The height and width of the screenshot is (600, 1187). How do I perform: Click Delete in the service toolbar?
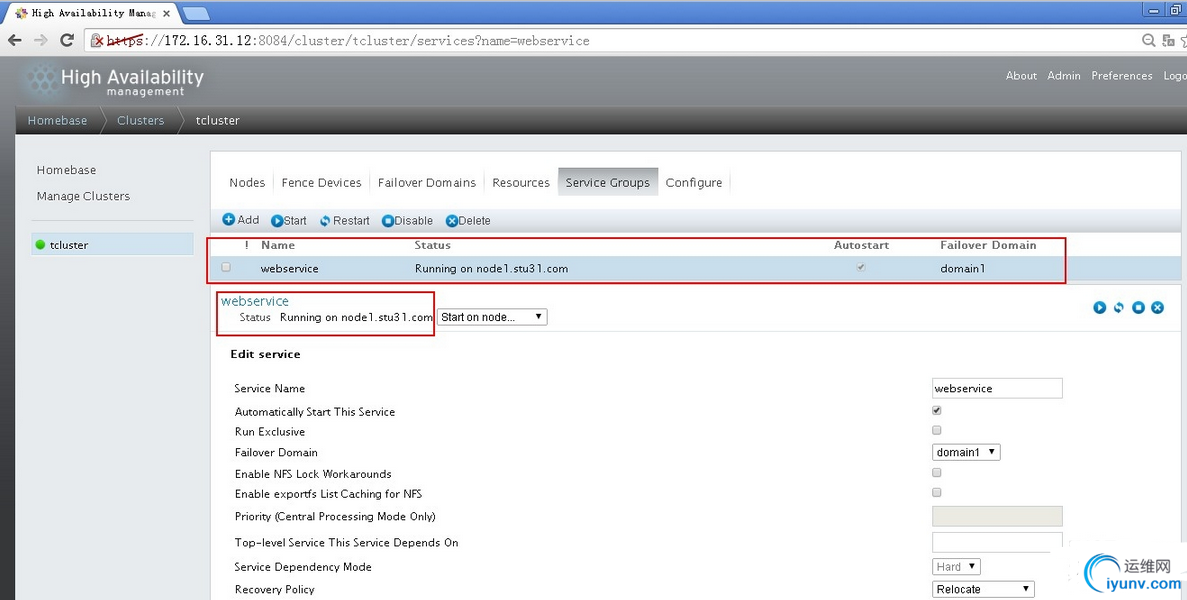click(x=468, y=221)
